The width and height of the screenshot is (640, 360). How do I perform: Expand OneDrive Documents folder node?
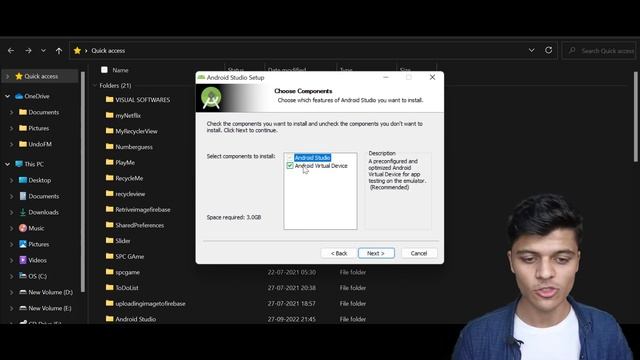[11, 112]
